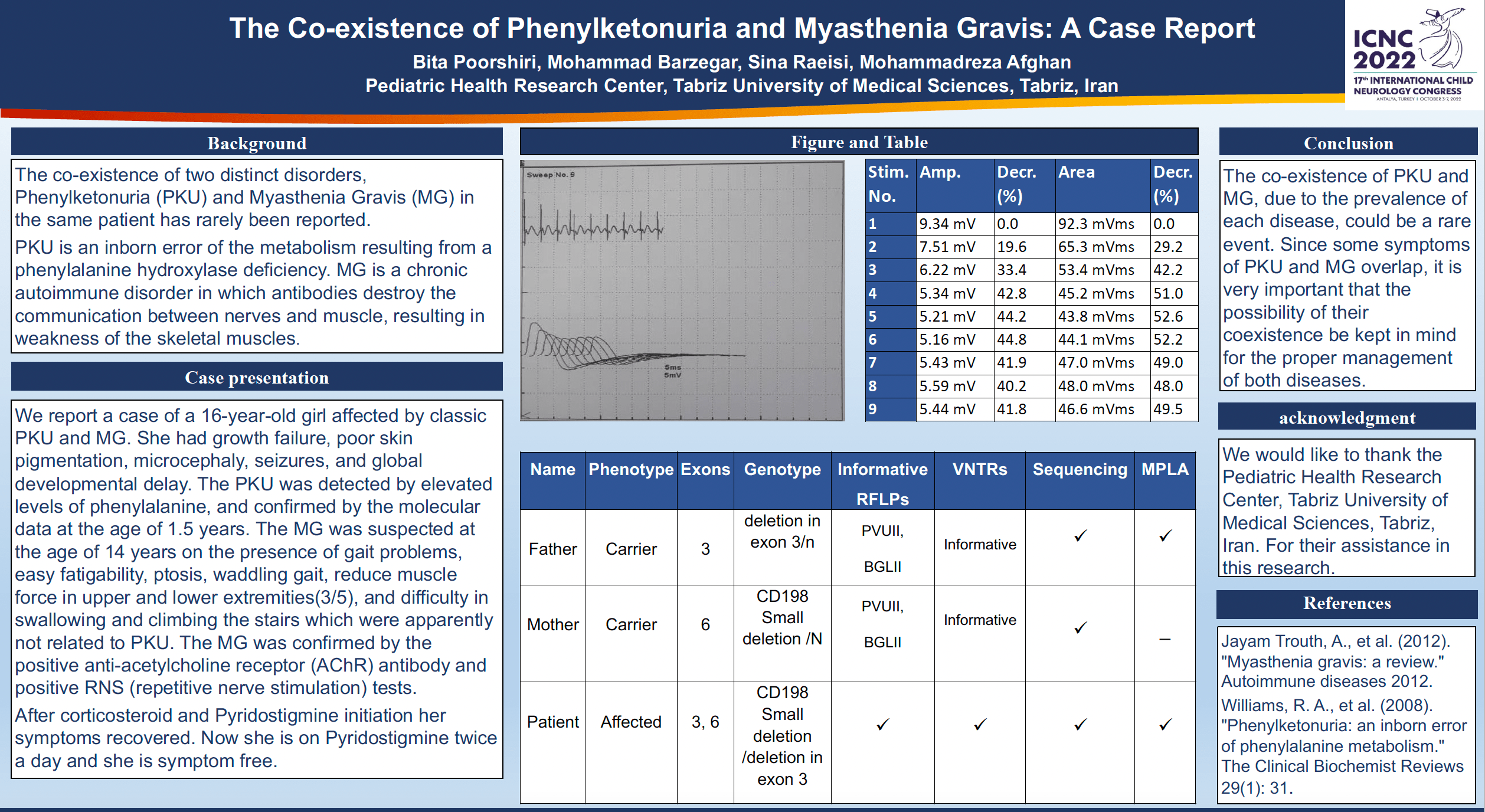
Task: Click the acknowledgment section header
Action: (x=1347, y=417)
